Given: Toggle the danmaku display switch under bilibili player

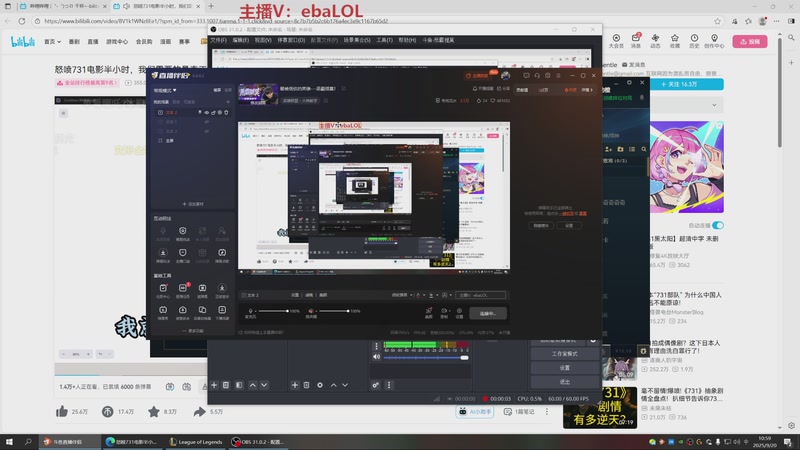Looking at the screenshot, I should click(170, 387).
